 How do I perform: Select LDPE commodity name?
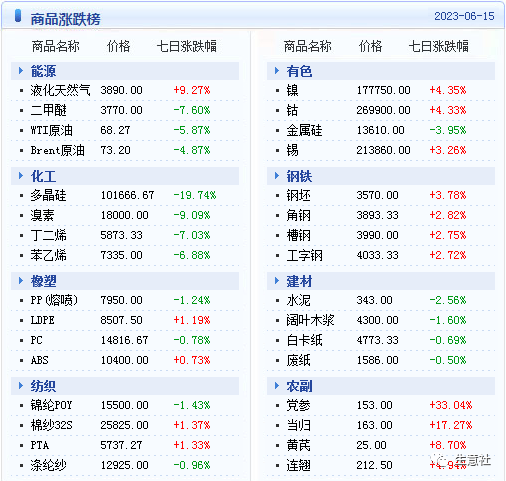pyautogui.click(x=42, y=320)
